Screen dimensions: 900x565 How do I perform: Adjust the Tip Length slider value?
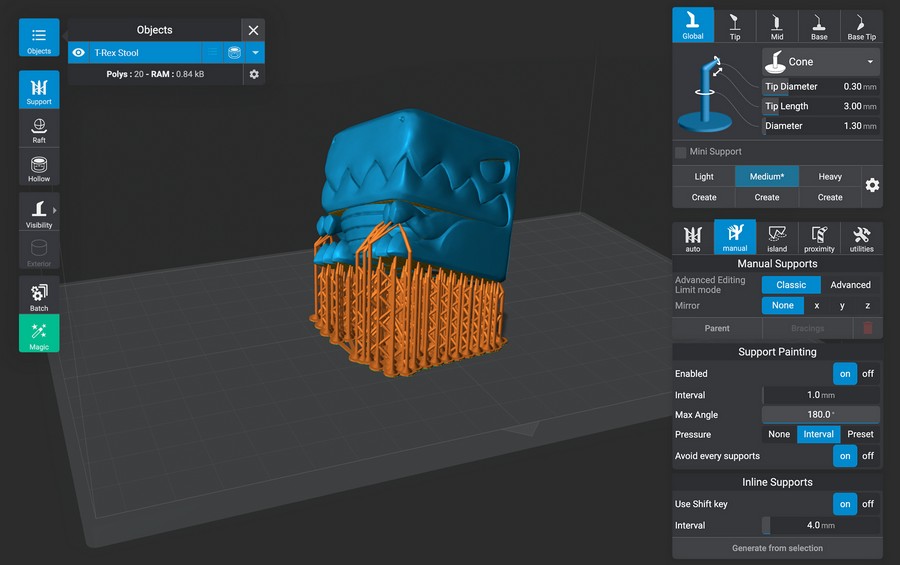821,106
